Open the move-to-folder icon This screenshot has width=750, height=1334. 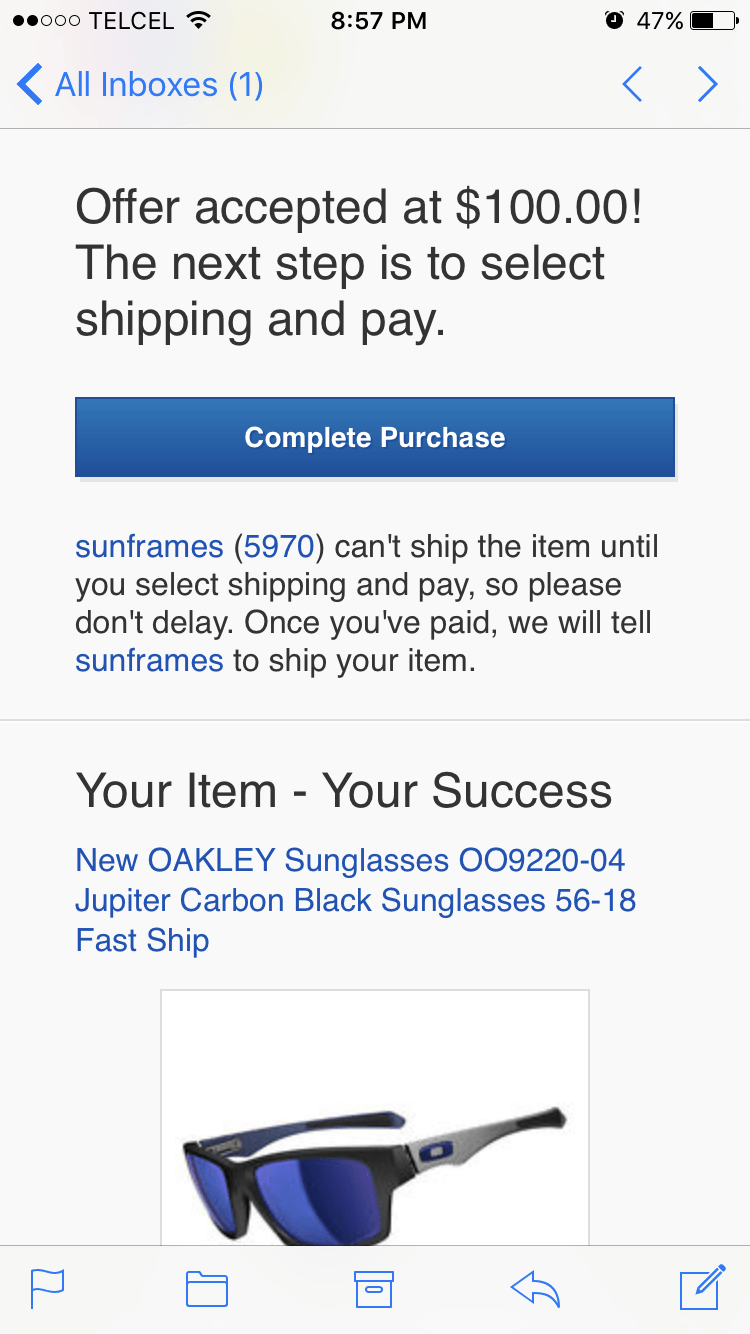(x=207, y=1288)
